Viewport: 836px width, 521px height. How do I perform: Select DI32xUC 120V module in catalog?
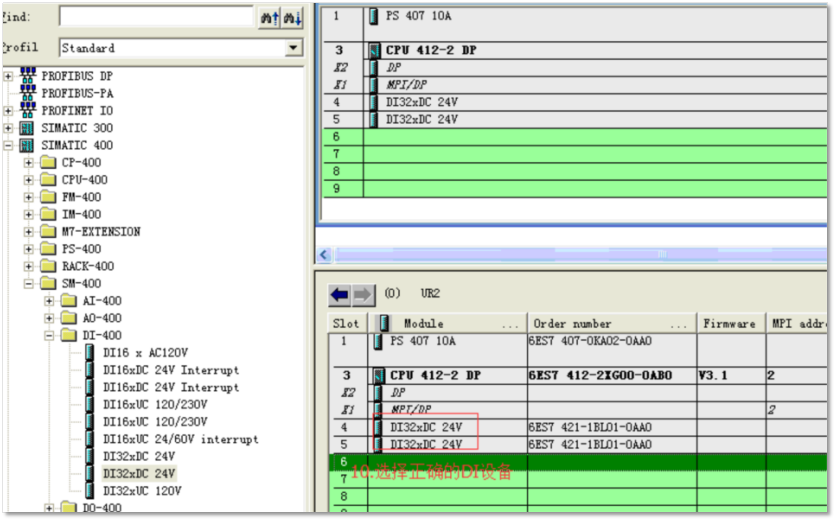click(142, 491)
